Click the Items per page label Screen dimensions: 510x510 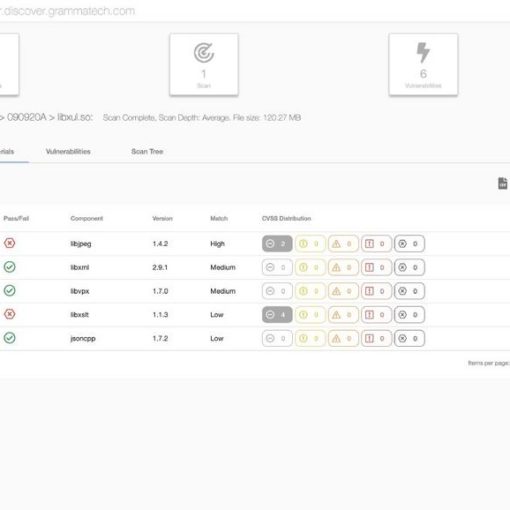(x=489, y=363)
